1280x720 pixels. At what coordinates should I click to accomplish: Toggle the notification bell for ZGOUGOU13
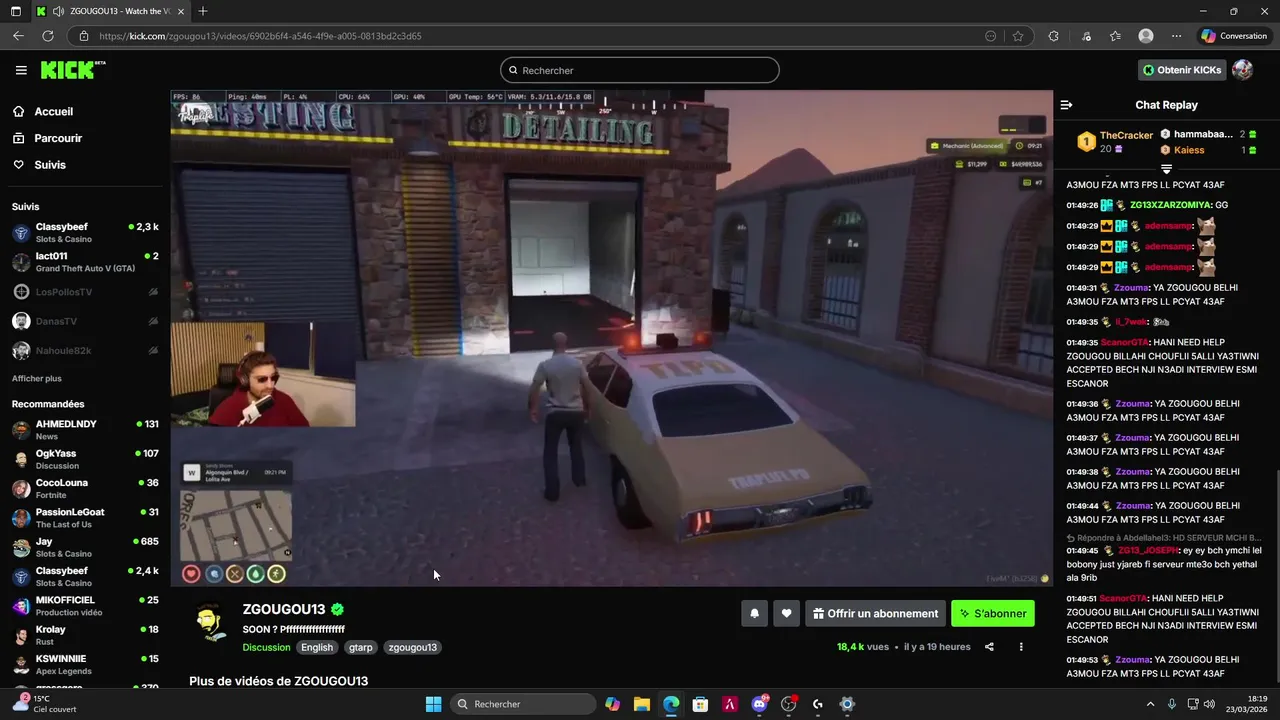click(755, 614)
